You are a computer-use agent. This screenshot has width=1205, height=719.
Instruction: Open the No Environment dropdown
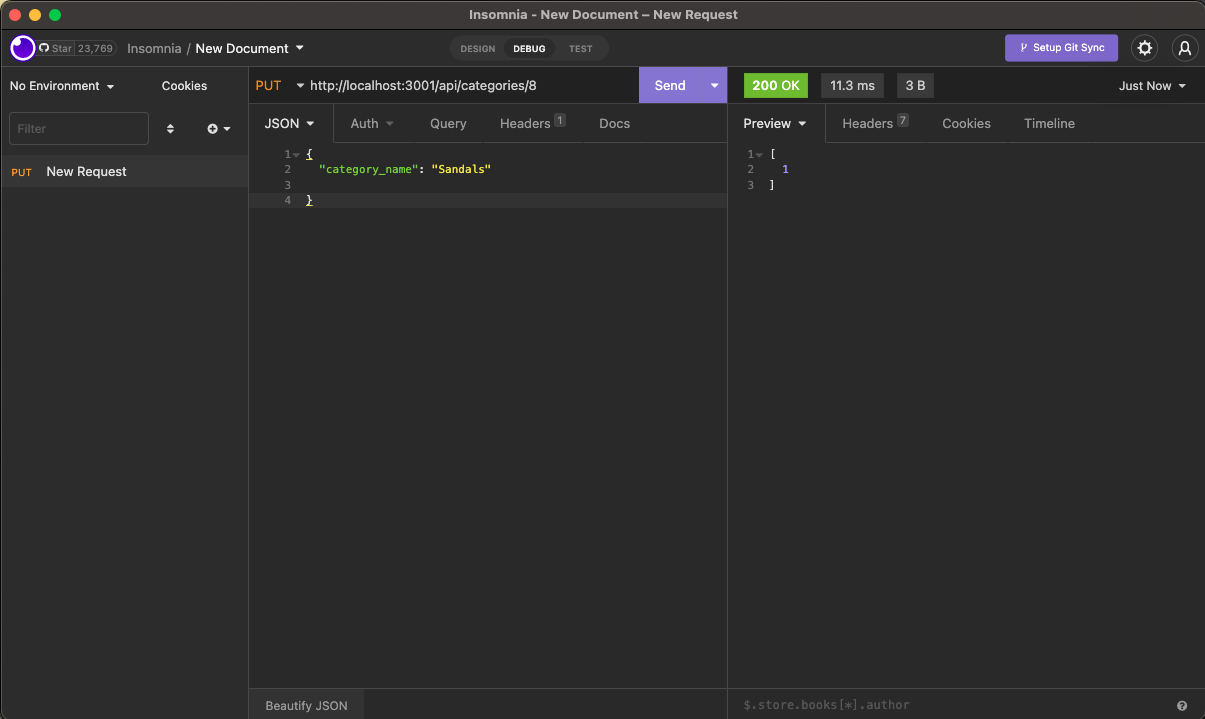coord(62,86)
